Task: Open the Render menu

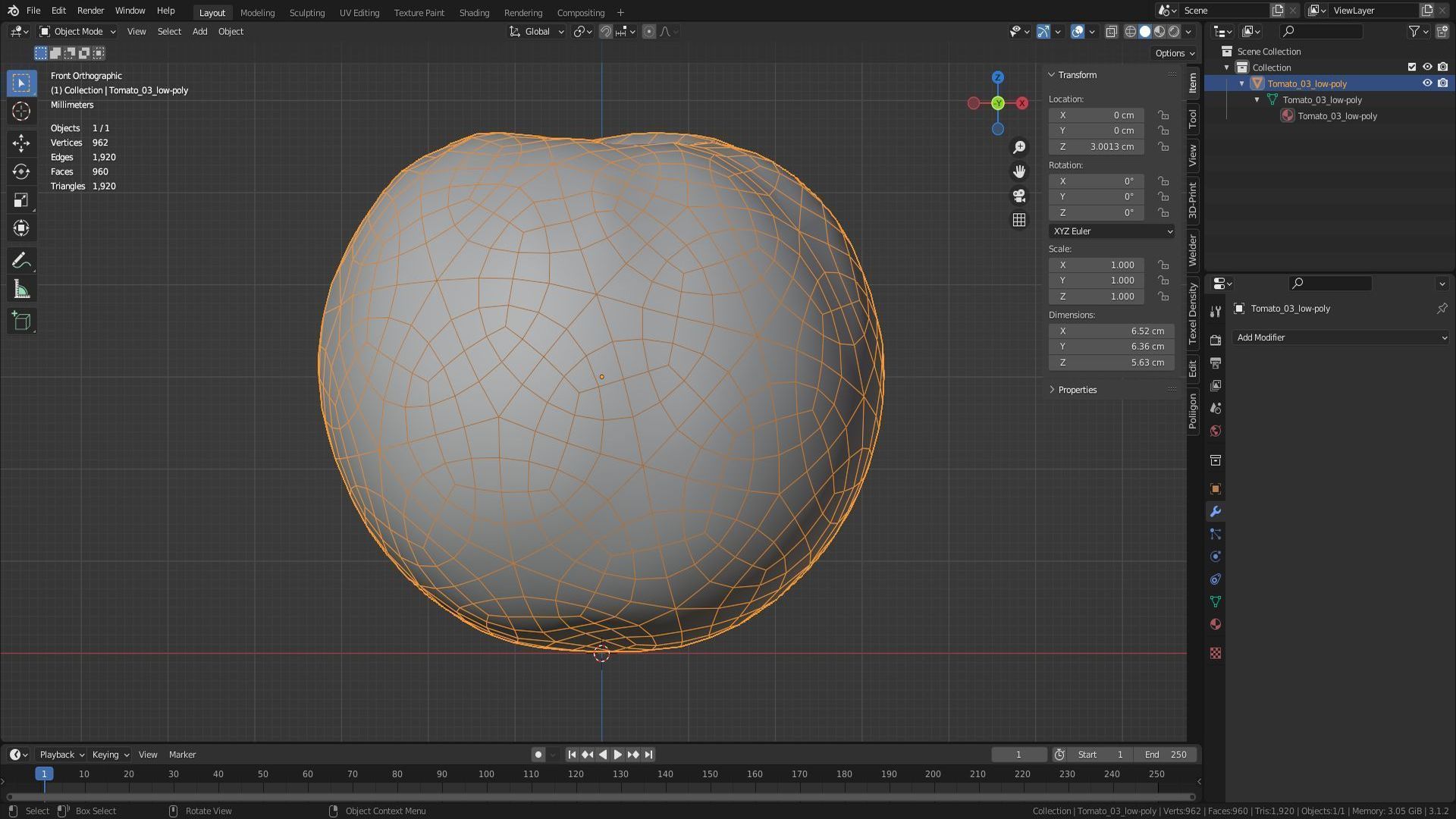Action: [x=90, y=11]
